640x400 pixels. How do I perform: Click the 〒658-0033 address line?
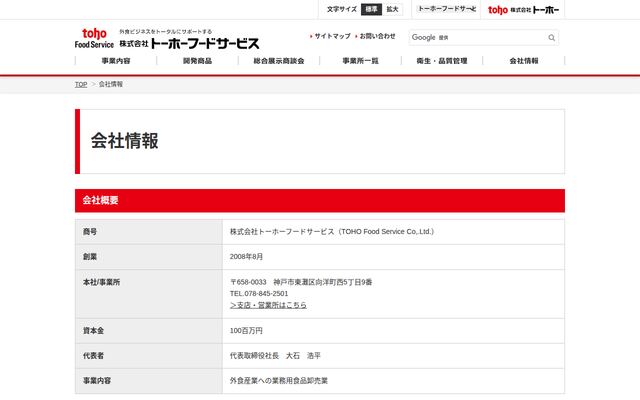[301, 282]
